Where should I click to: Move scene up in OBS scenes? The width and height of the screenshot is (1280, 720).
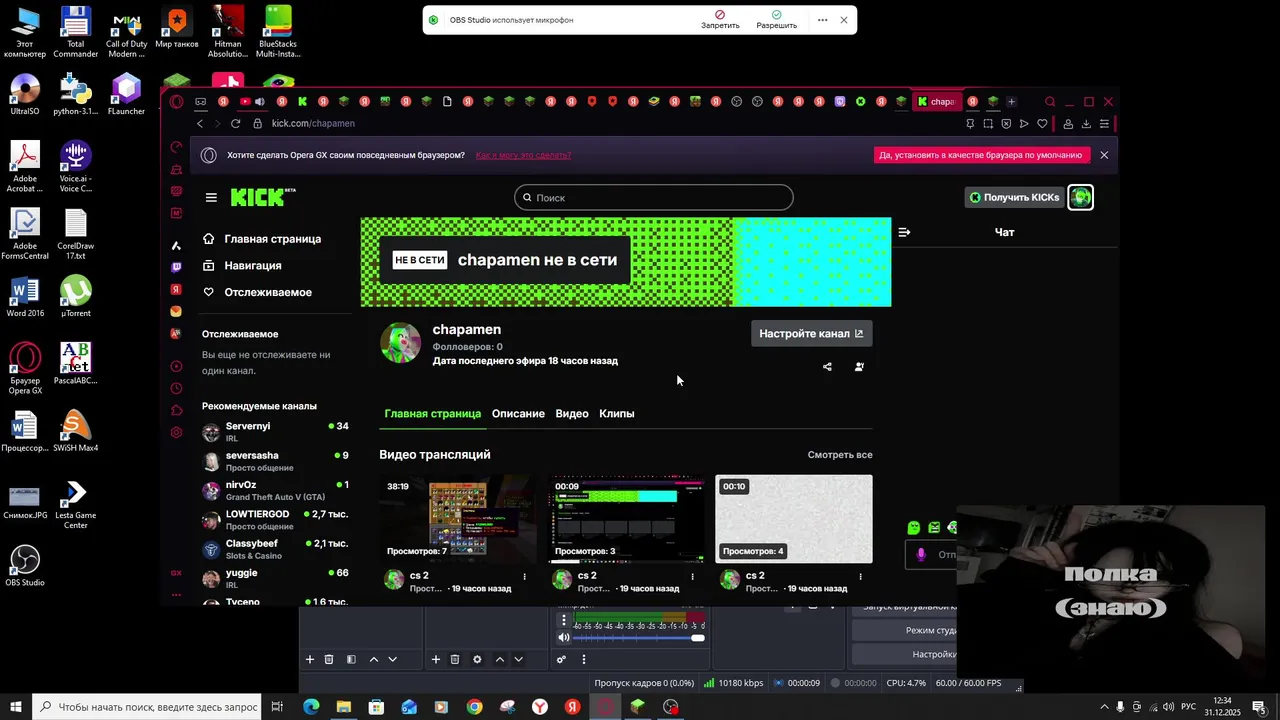tap(374, 659)
